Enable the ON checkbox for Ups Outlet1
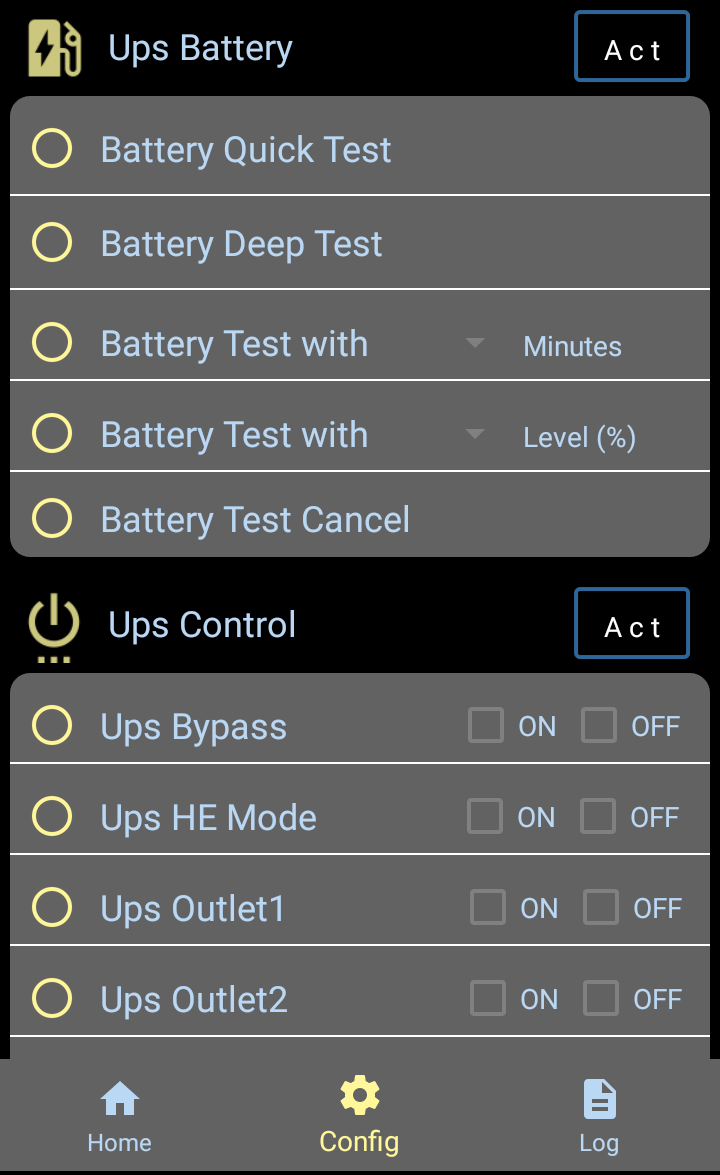This screenshot has height=1175, width=720. tap(488, 908)
